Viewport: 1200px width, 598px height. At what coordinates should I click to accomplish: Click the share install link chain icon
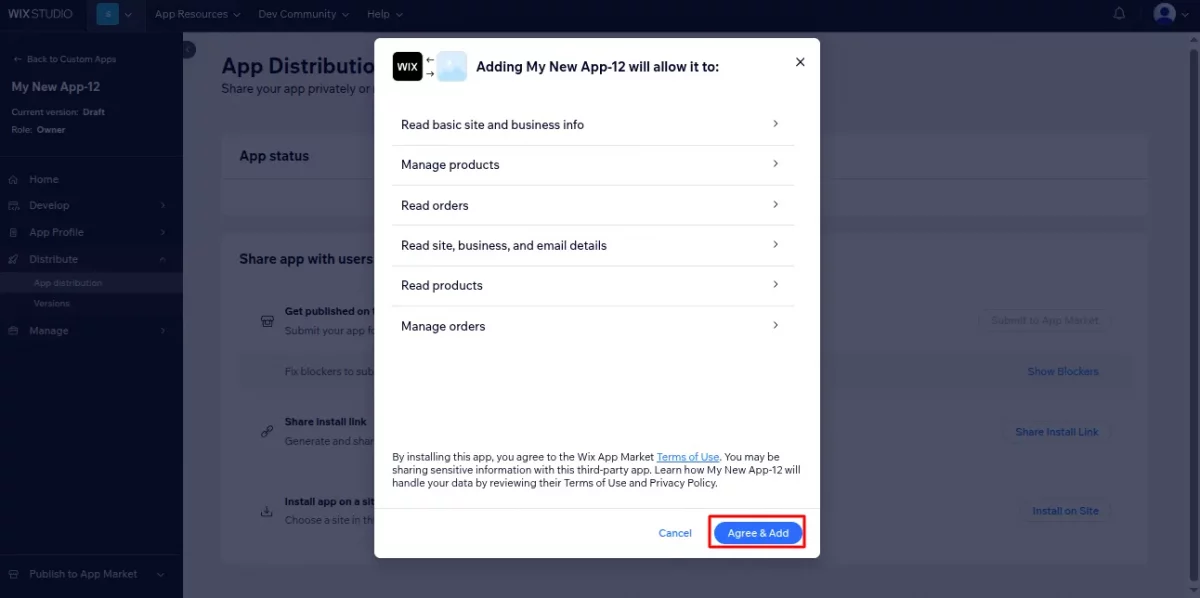coord(267,432)
